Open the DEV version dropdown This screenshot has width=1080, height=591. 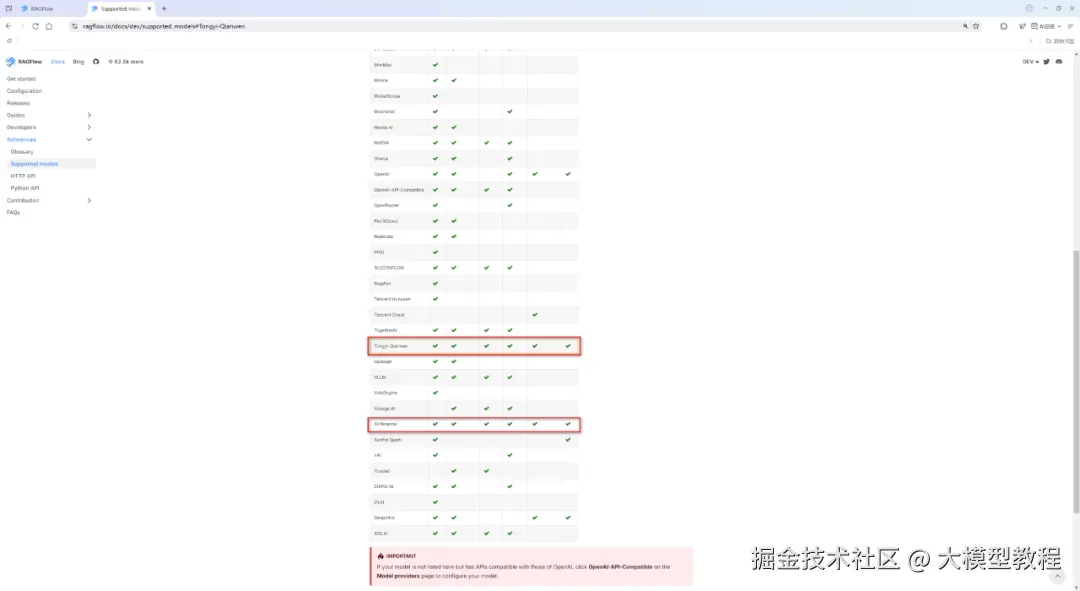(1030, 61)
